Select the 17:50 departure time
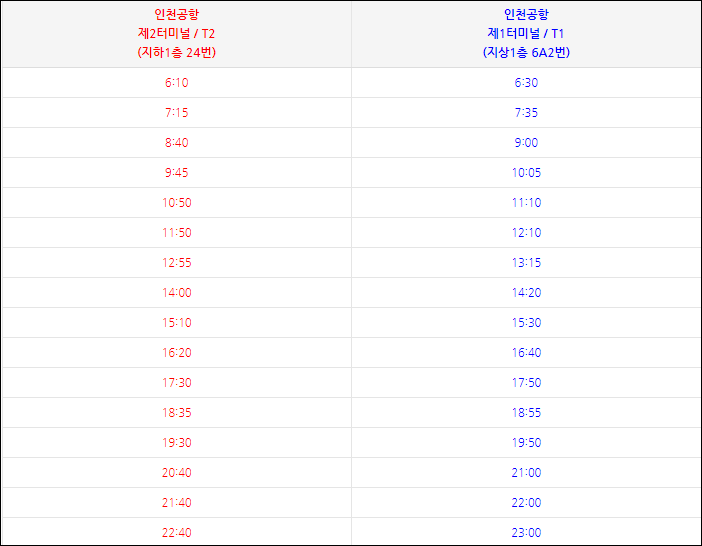 tap(526, 383)
